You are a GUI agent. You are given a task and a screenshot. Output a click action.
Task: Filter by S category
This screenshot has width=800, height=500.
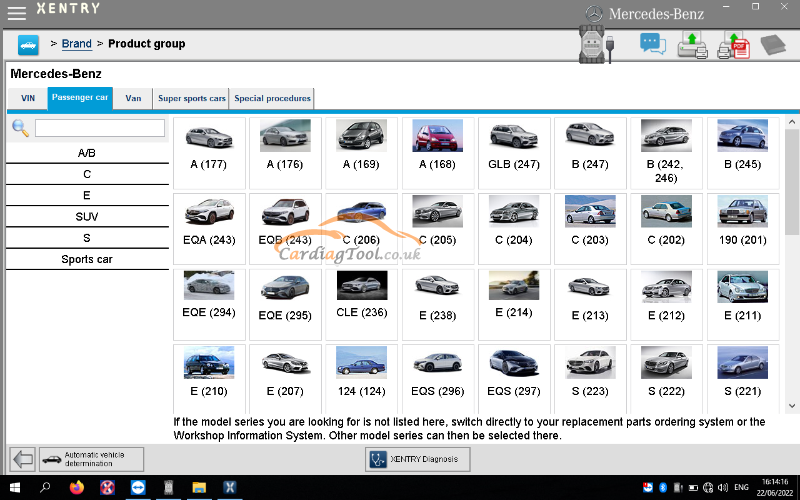87,238
